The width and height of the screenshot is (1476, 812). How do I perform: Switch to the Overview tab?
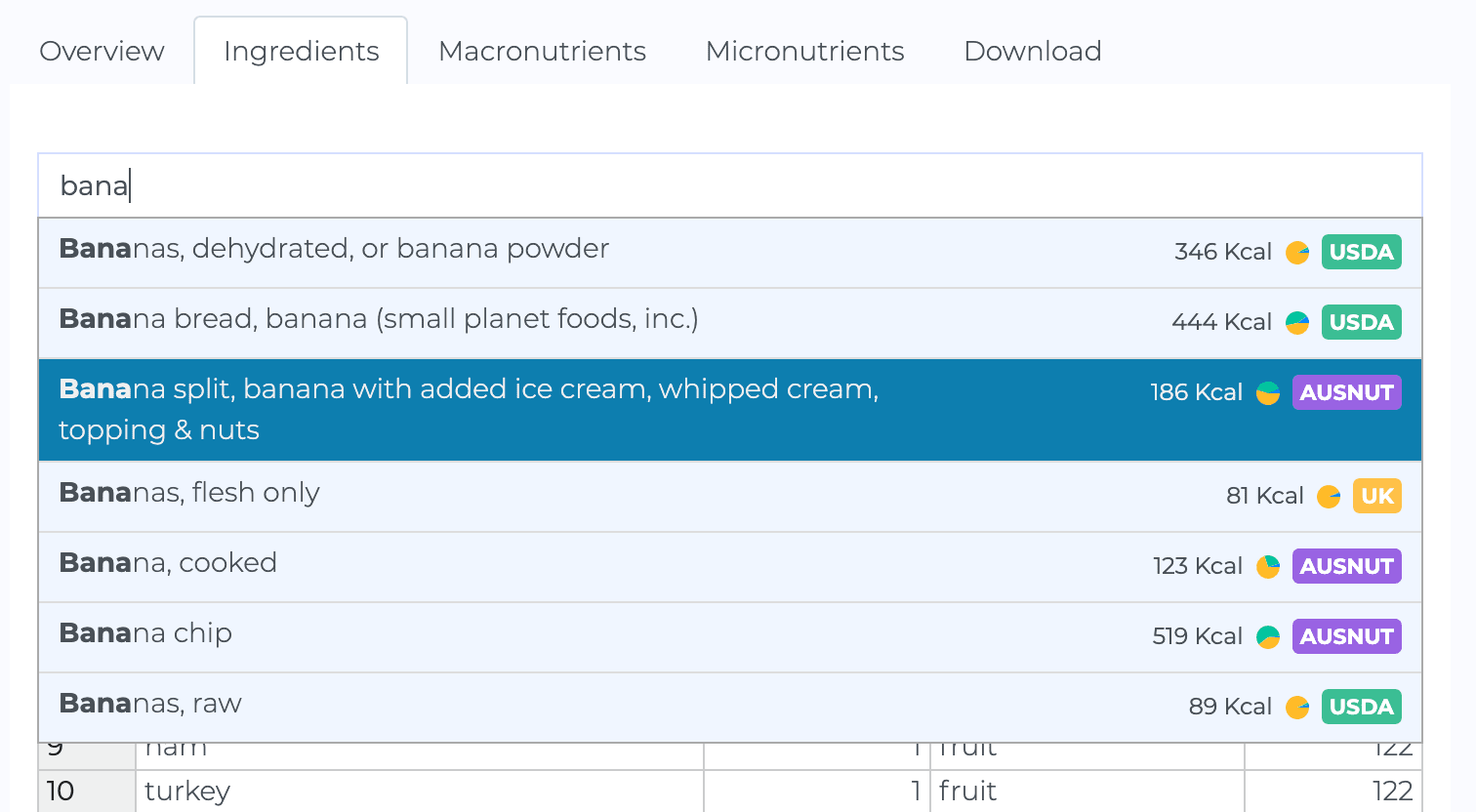pos(102,51)
